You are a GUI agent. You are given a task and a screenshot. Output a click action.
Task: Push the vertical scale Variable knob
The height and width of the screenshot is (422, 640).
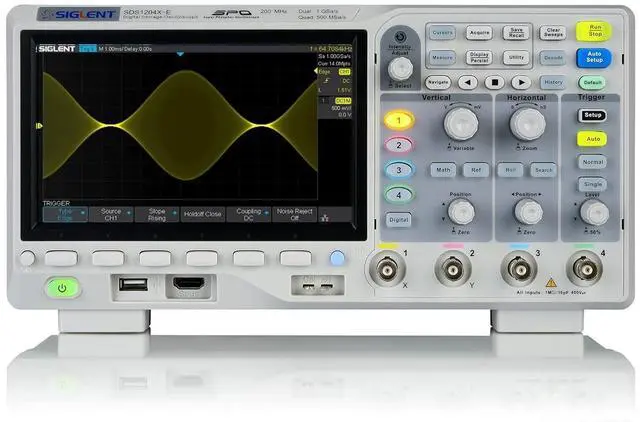(x=461, y=123)
